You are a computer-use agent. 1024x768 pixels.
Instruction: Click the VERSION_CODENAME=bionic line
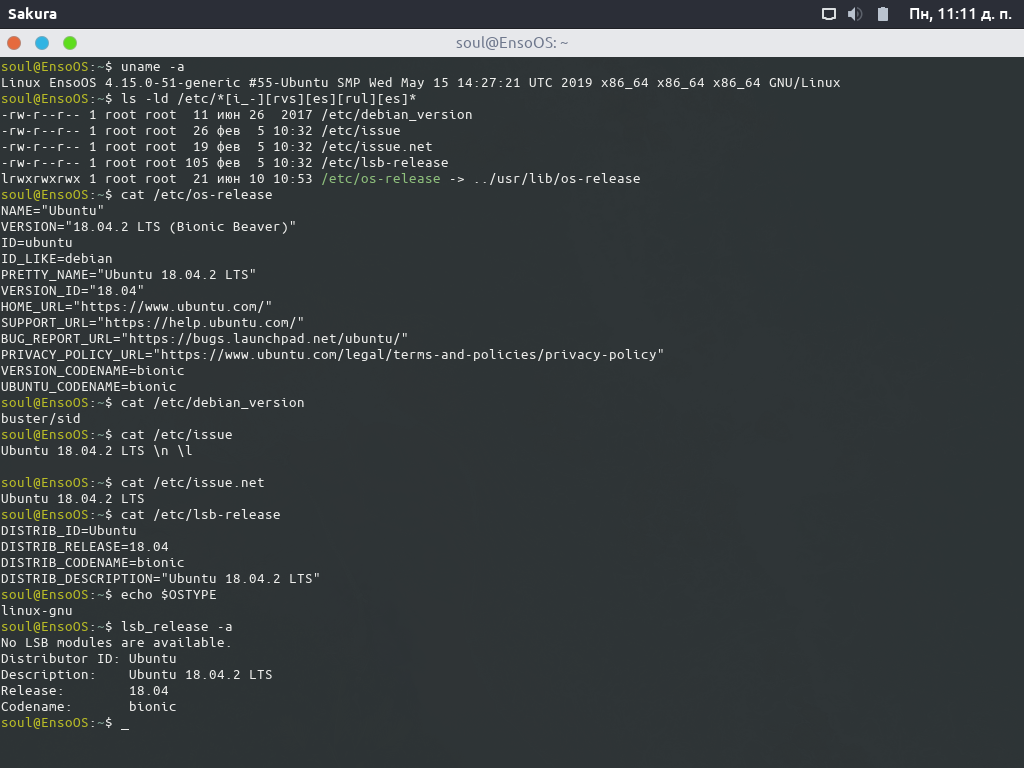(92, 371)
